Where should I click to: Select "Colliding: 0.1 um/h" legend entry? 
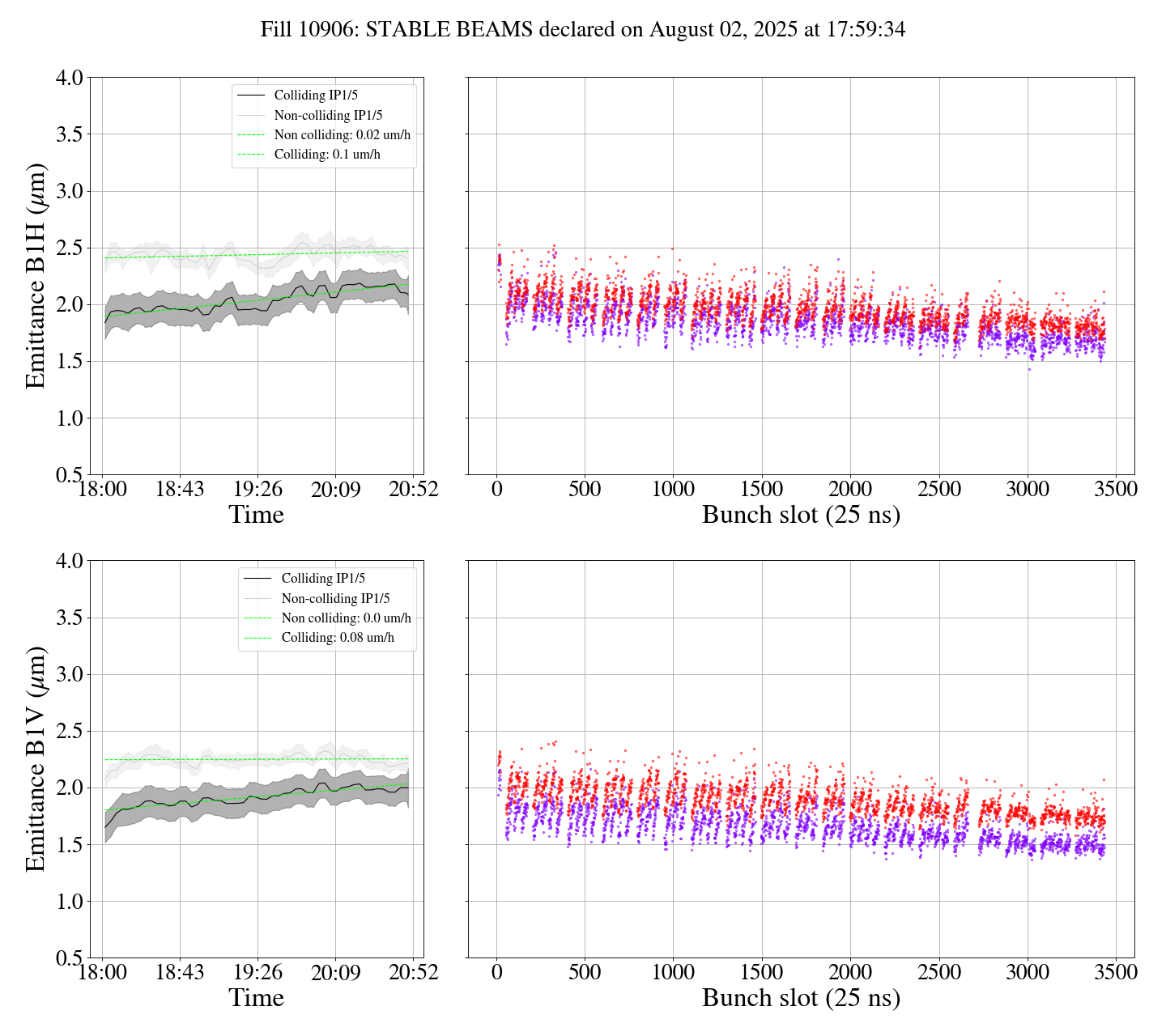pos(327,155)
